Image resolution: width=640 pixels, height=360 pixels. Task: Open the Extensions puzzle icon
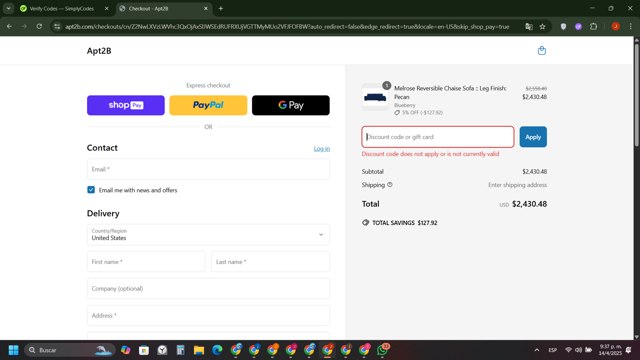click(x=593, y=27)
